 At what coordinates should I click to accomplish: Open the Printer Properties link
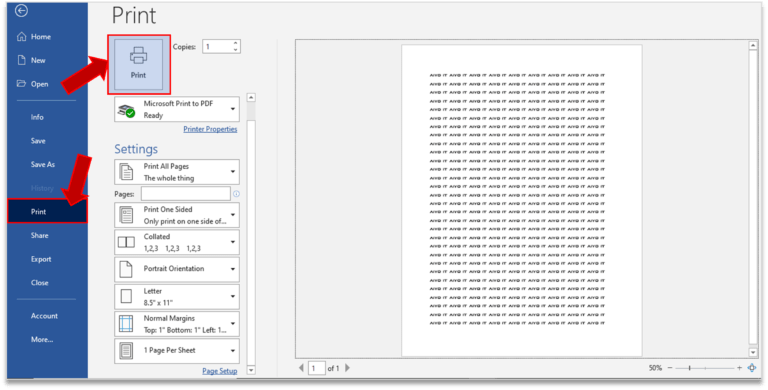(x=210, y=129)
